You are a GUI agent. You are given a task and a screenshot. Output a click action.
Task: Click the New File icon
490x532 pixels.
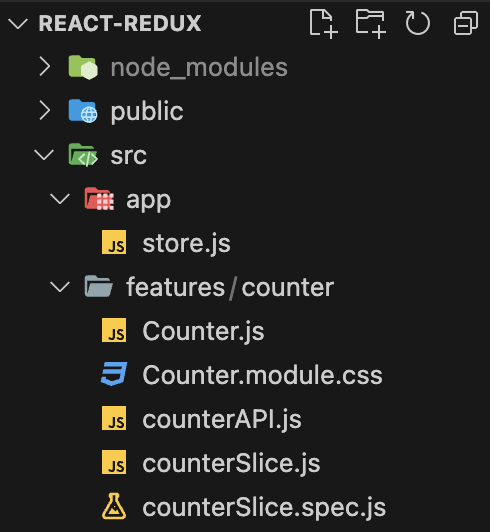point(323,24)
